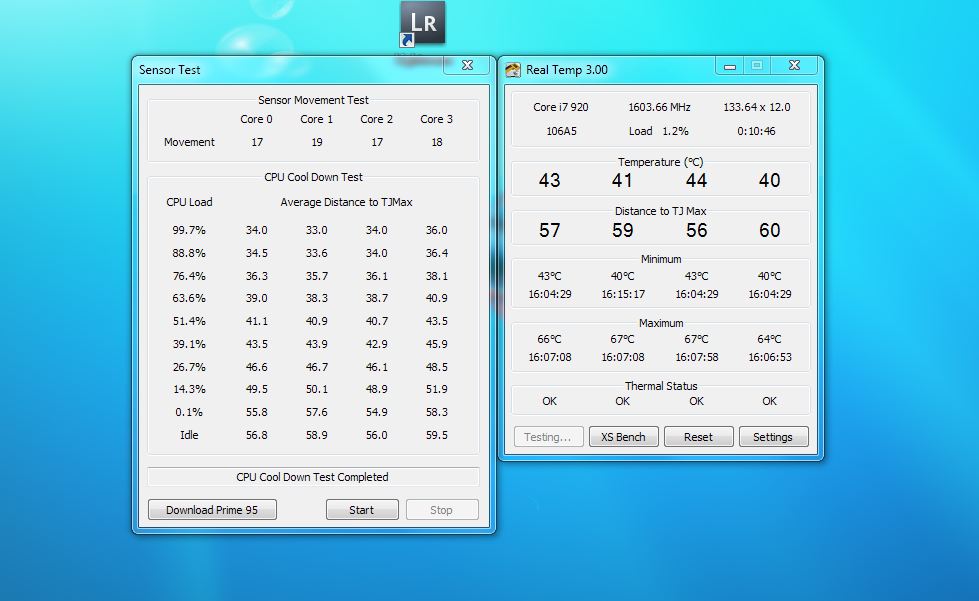Click the maximum timestamp '16:07:58'
This screenshot has height=601, width=979.
tap(697, 357)
